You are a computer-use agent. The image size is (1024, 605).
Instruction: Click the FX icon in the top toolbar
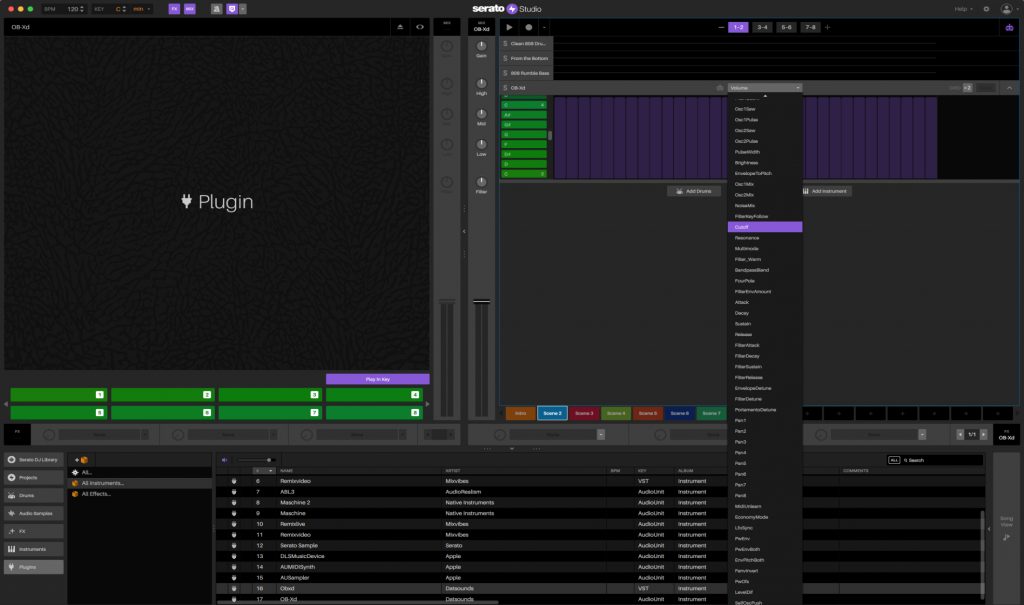pos(174,8)
